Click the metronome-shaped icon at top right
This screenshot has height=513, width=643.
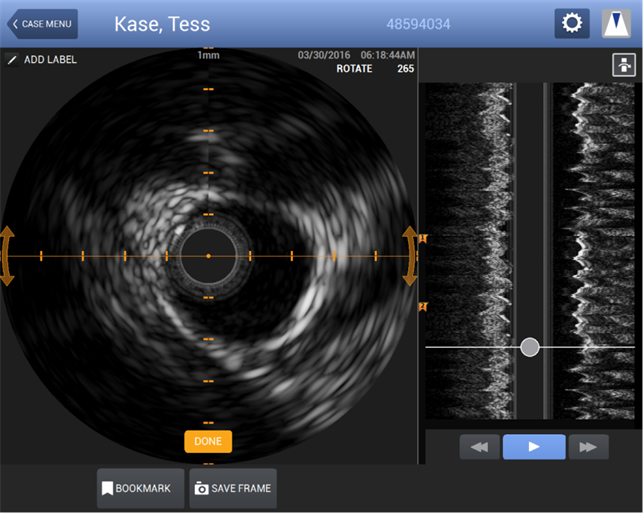(x=616, y=23)
